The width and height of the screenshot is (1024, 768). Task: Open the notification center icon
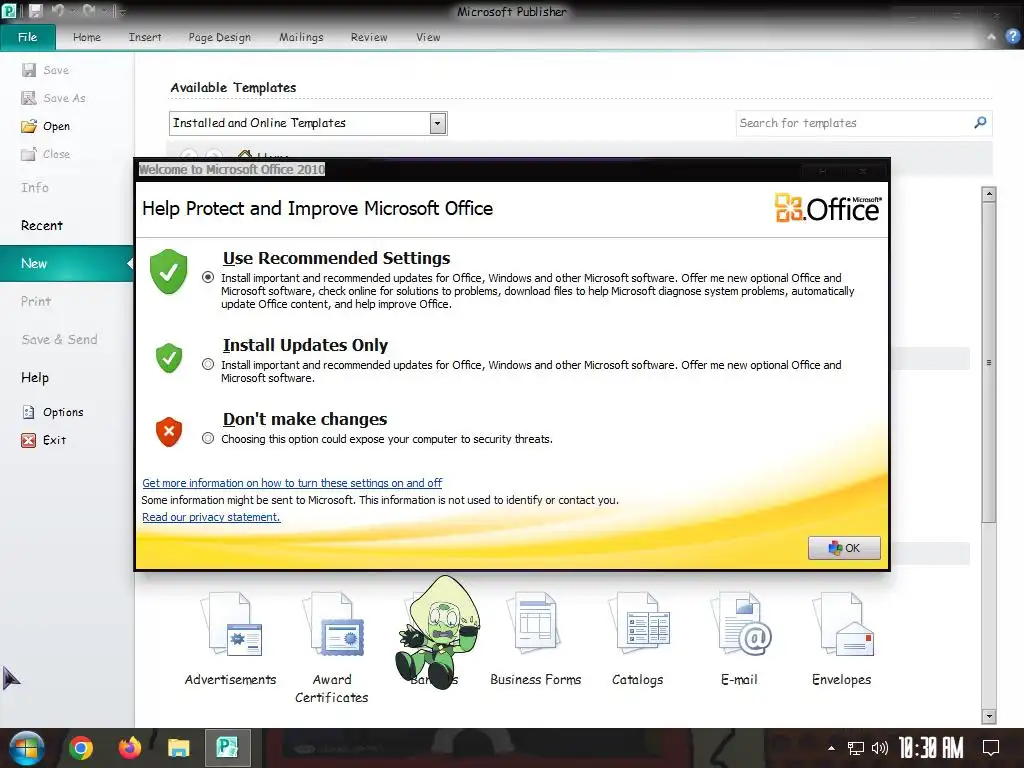pos(991,748)
